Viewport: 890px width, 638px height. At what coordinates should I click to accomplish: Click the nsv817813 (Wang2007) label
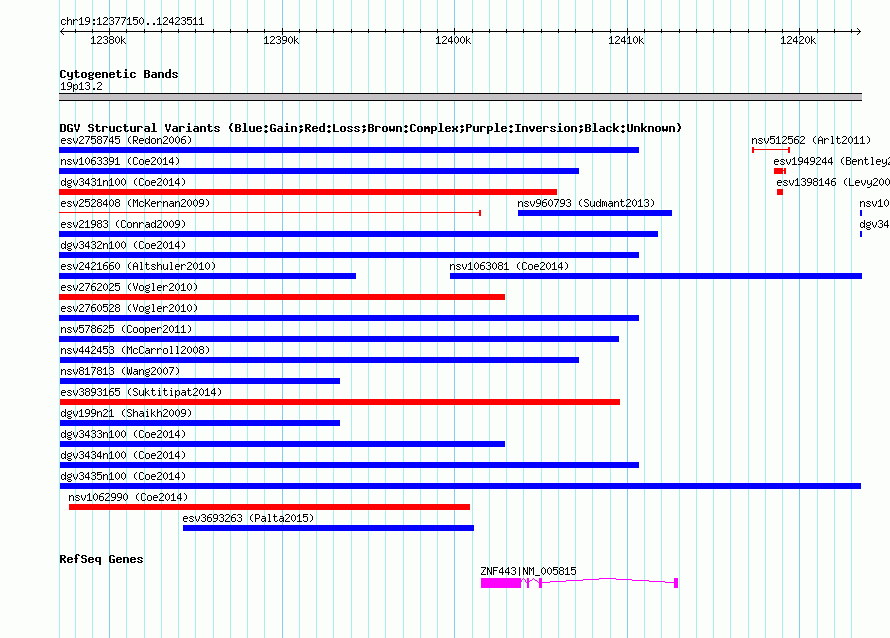coord(120,371)
